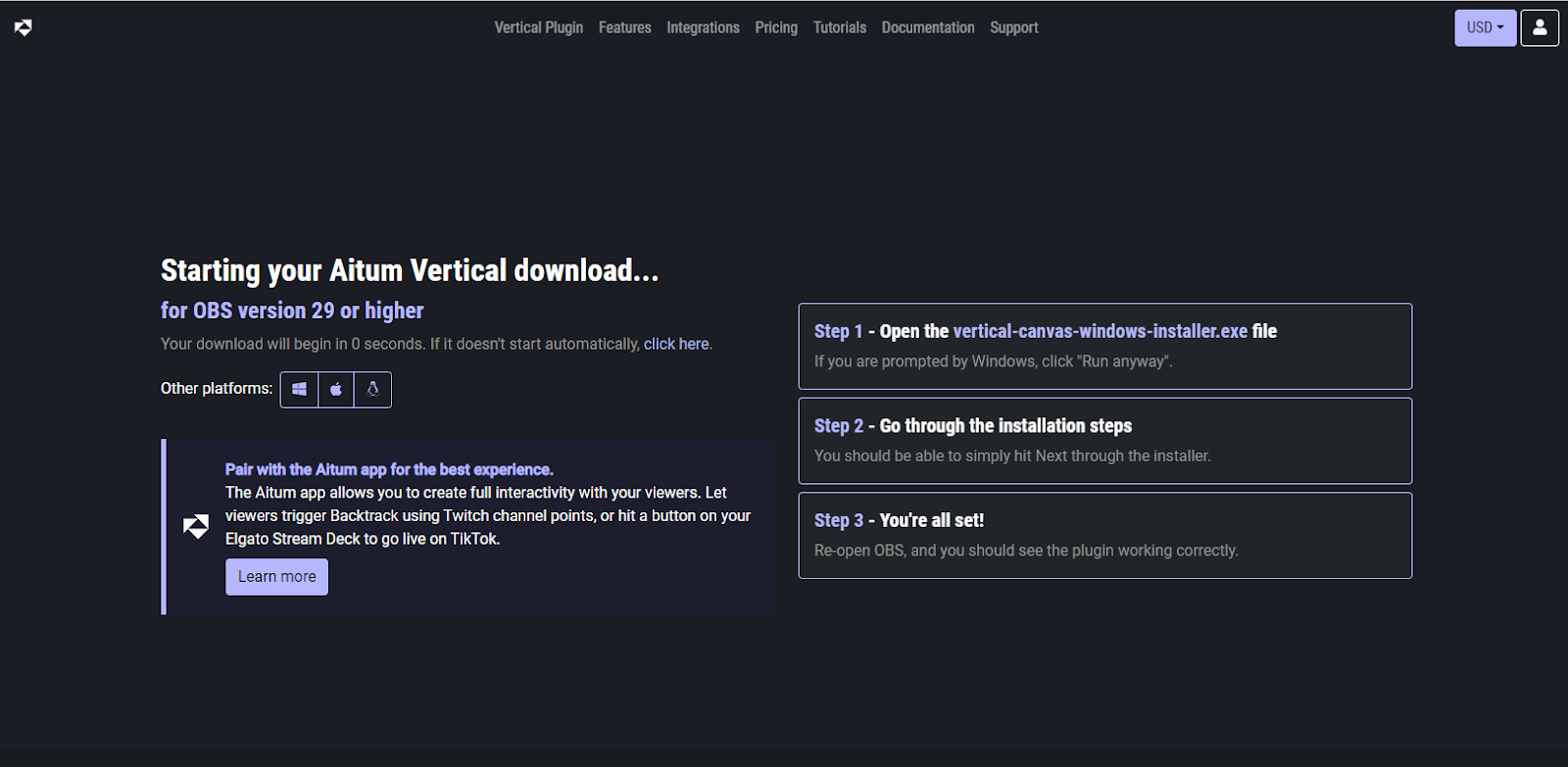The height and width of the screenshot is (767, 1568).
Task: Click the Aitum logo beside the pairing note
Action: (x=196, y=527)
